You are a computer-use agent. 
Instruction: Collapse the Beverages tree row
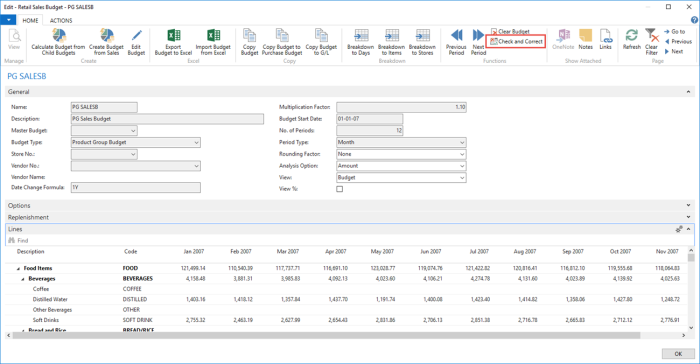[x=23, y=279]
